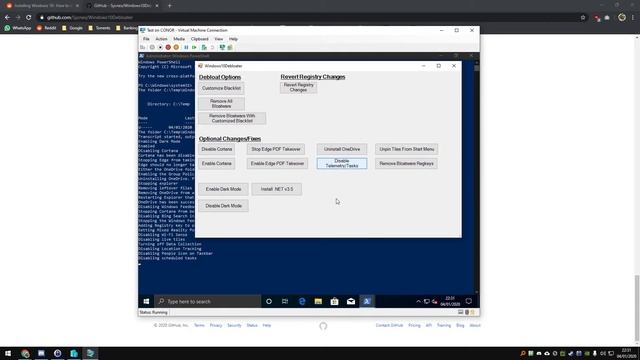The image size is (640, 360).
Task: Click the grey Start VM toolbar icon
Action: (x=152, y=47)
